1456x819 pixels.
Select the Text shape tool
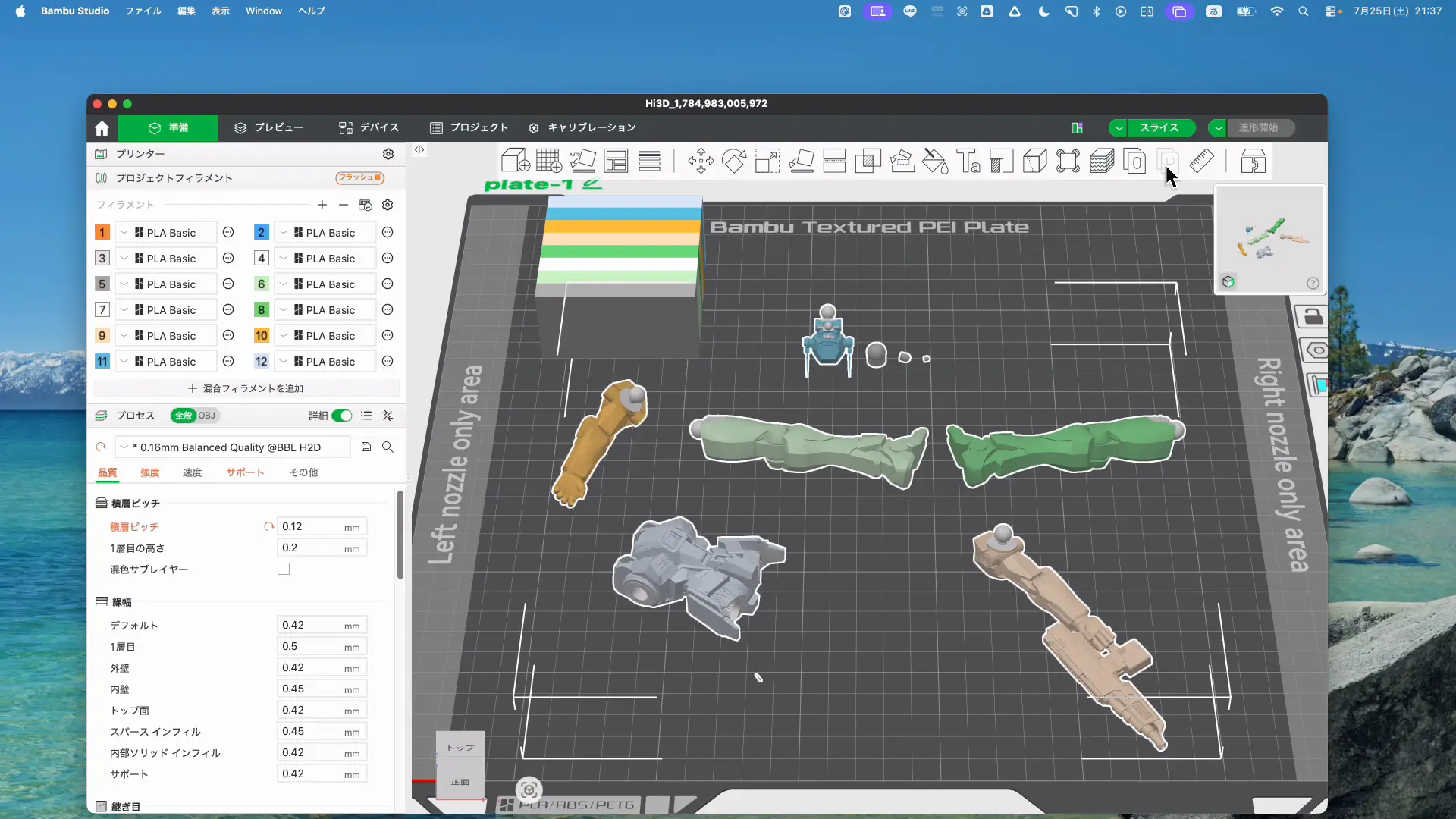click(x=968, y=161)
